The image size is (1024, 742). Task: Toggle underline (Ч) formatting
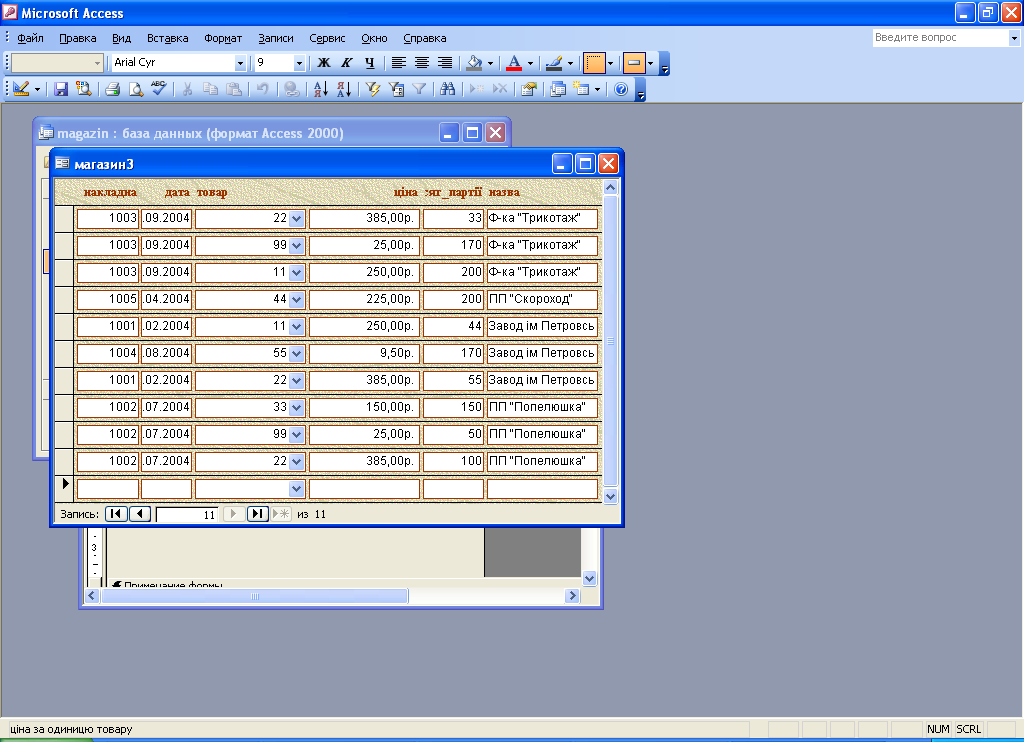tap(370, 63)
